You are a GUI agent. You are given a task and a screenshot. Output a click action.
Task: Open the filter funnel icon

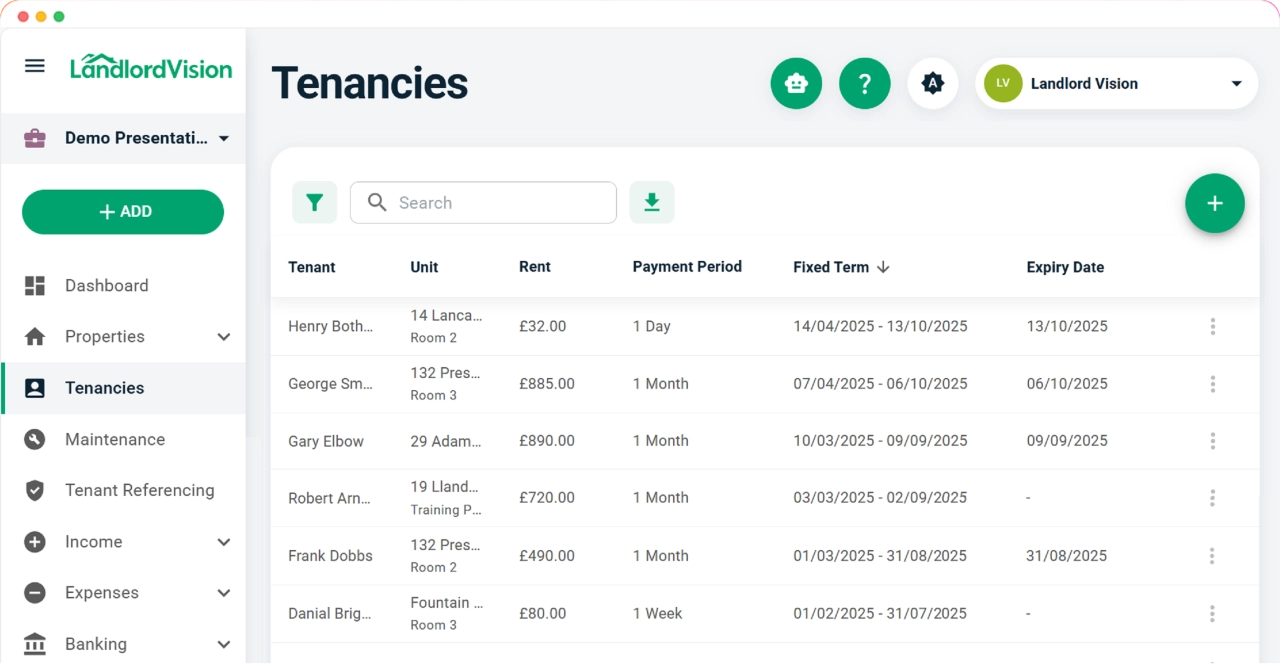pyautogui.click(x=314, y=202)
